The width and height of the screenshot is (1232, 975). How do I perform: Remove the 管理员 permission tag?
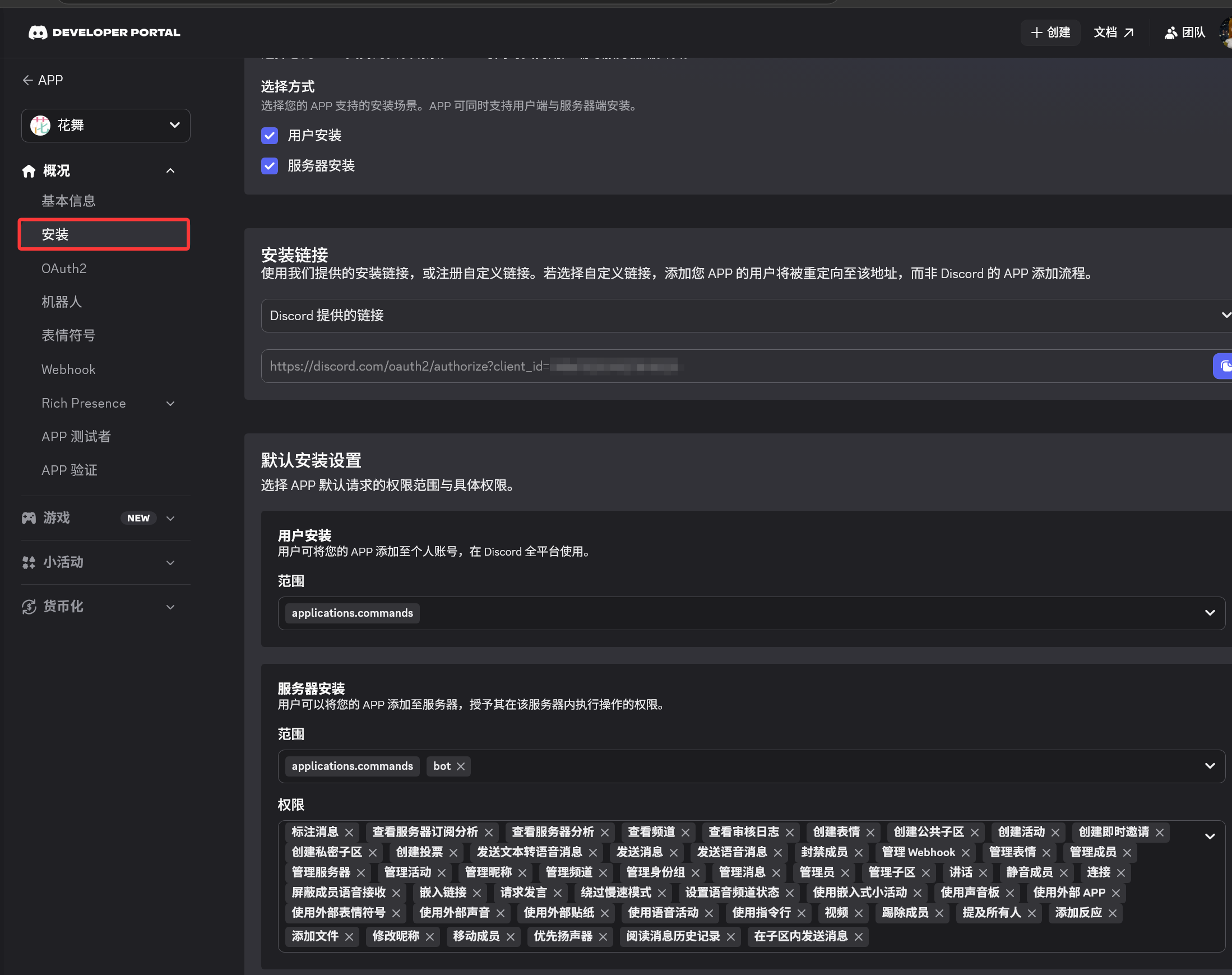pyautogui.click(x=845, y=872)
